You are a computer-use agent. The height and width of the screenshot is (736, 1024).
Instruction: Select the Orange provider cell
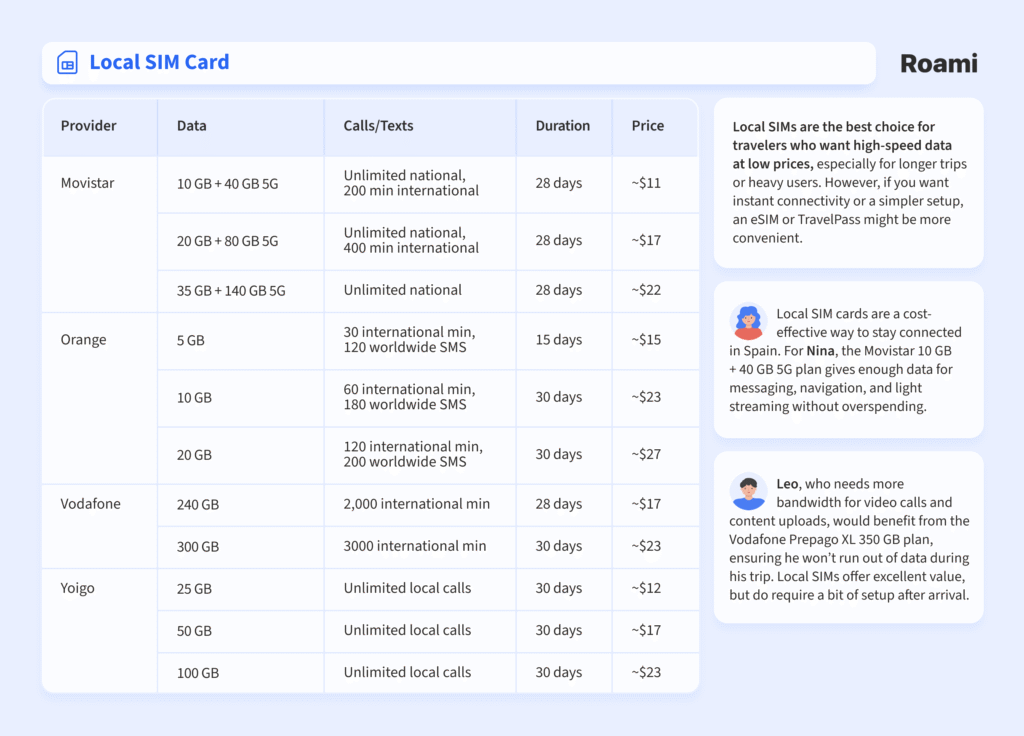[x=83, y=340]
